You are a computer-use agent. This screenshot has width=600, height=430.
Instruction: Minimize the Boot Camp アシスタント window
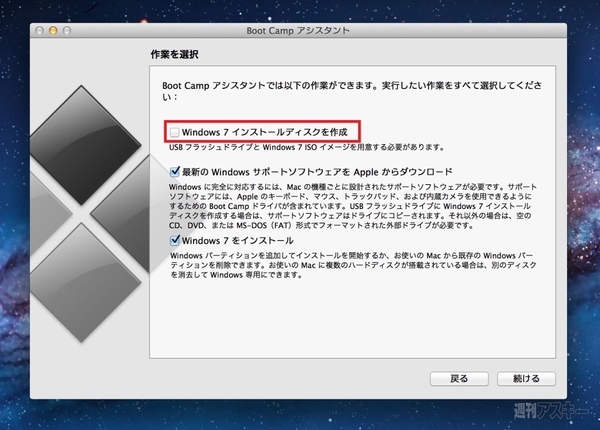(53, 31)
